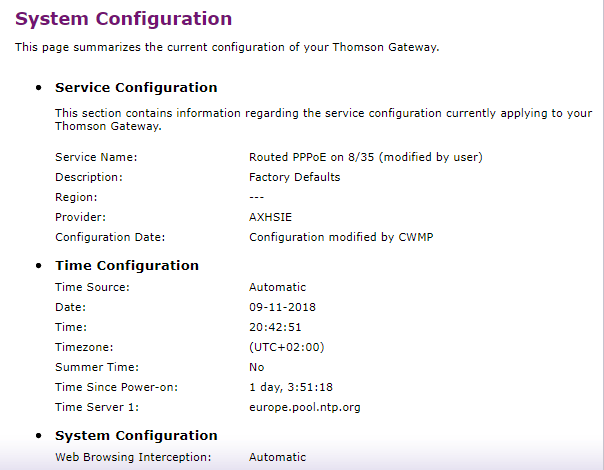604x470 pixels.
Task: Click the Service Name label
Action: point(96,157)
